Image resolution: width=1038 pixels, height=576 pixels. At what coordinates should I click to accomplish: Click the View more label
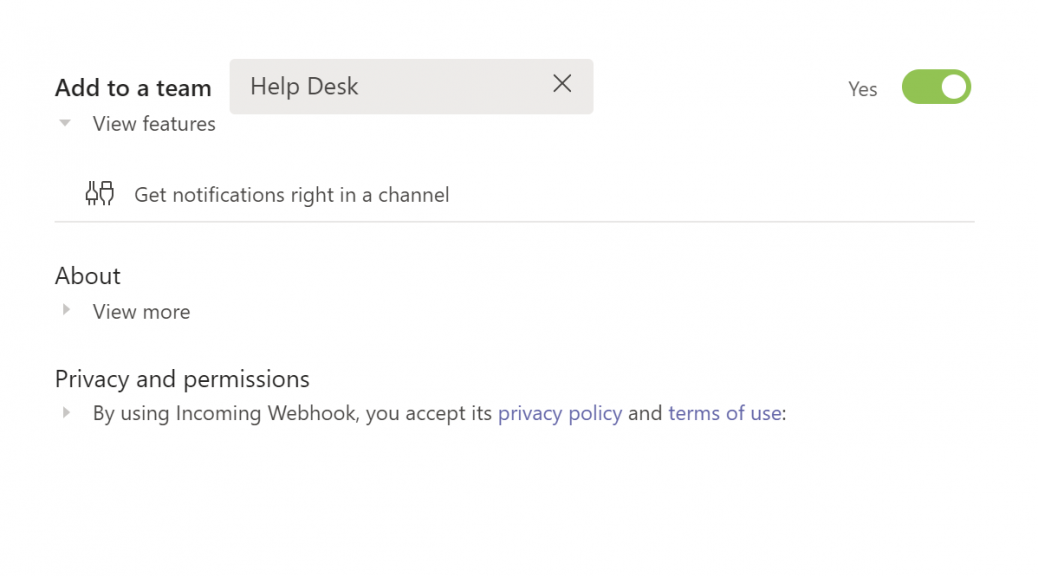pos(141,312)
